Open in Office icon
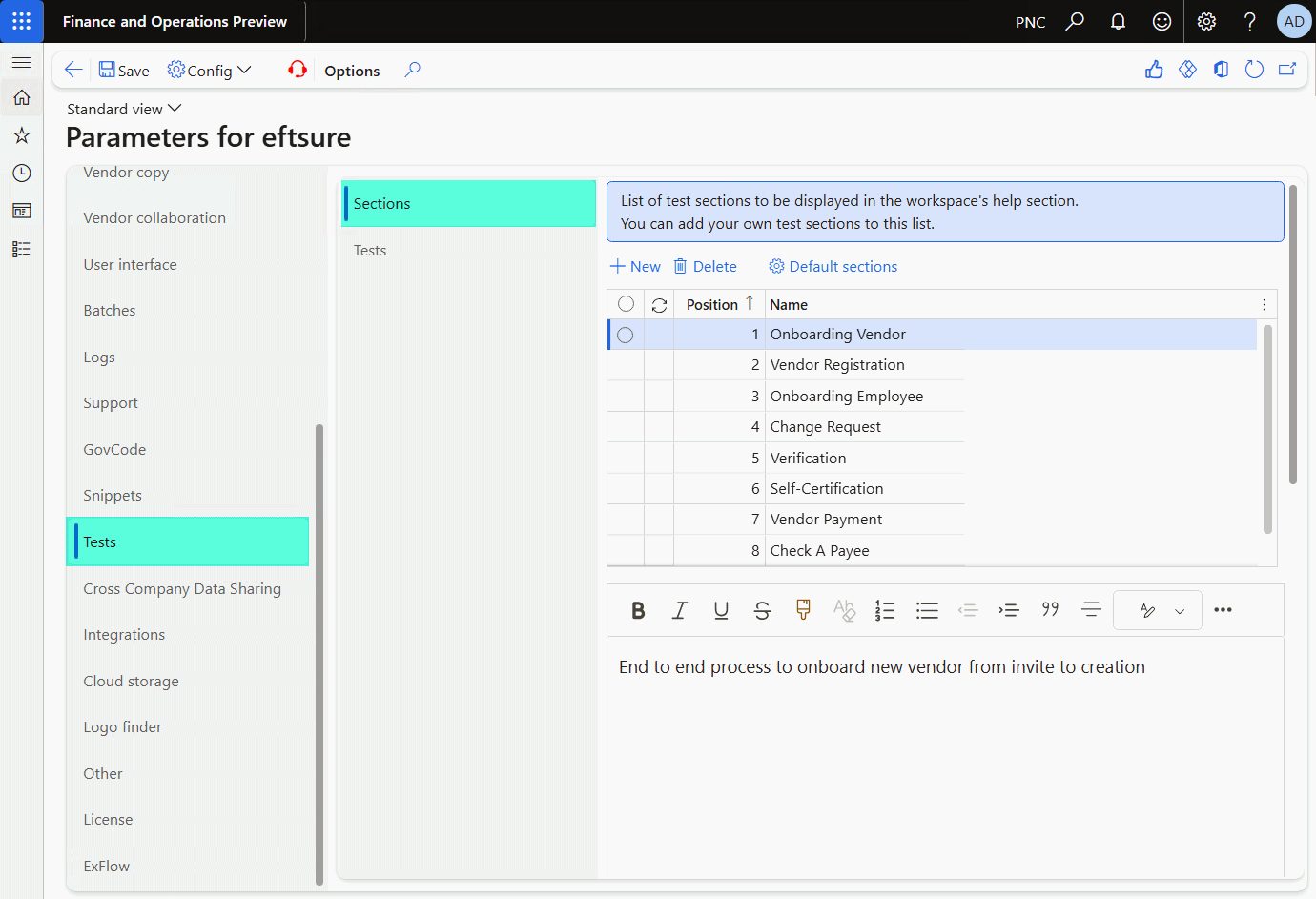The width and height of the screenshot is (1316, 899). pyautogui.click(x=1221, y=70)
